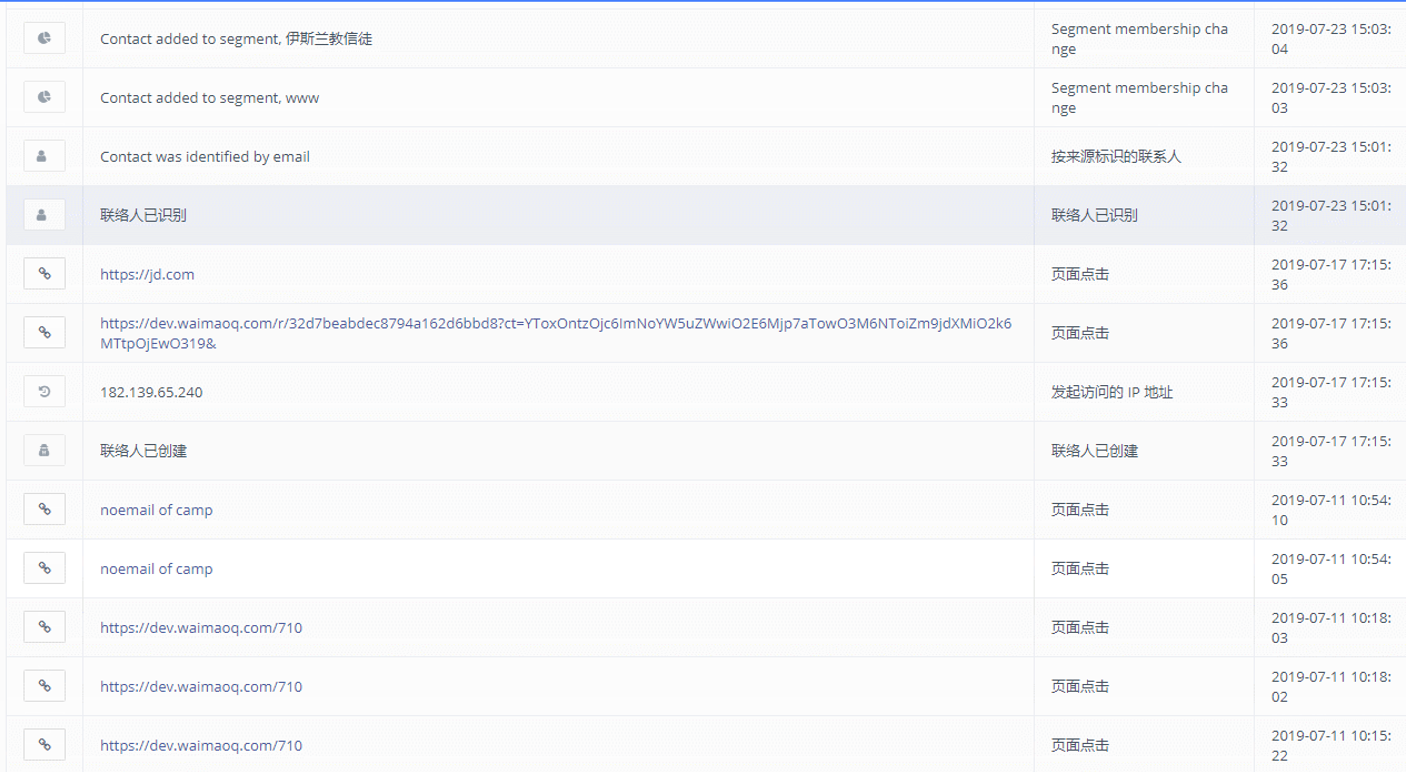Expand details of 'noemail of camp' at 10:54:10
Screen dimensions: 1406x772
(44, 510)
